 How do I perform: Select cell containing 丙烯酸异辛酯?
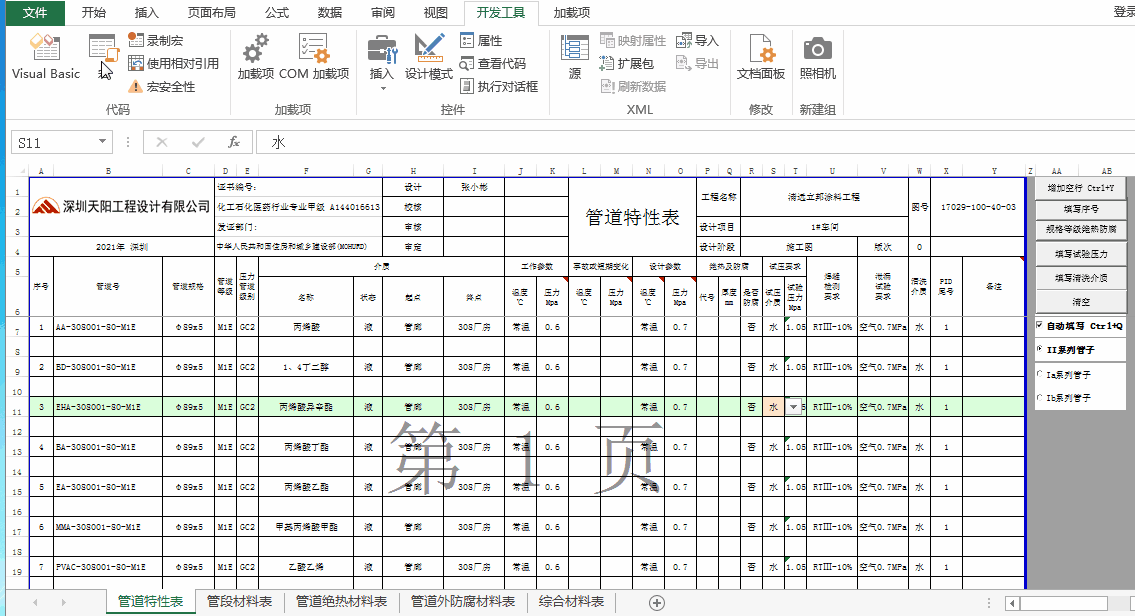[x=306, y=407]
